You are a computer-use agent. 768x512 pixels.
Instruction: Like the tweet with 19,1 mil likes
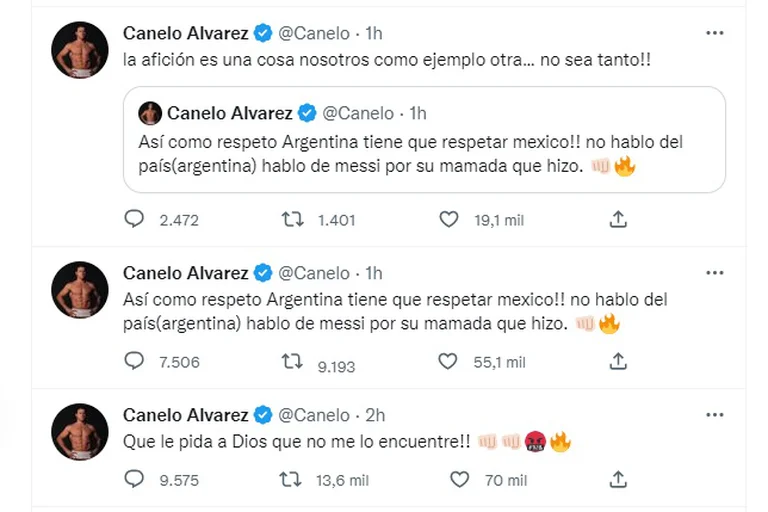click(x=449, y=219)
